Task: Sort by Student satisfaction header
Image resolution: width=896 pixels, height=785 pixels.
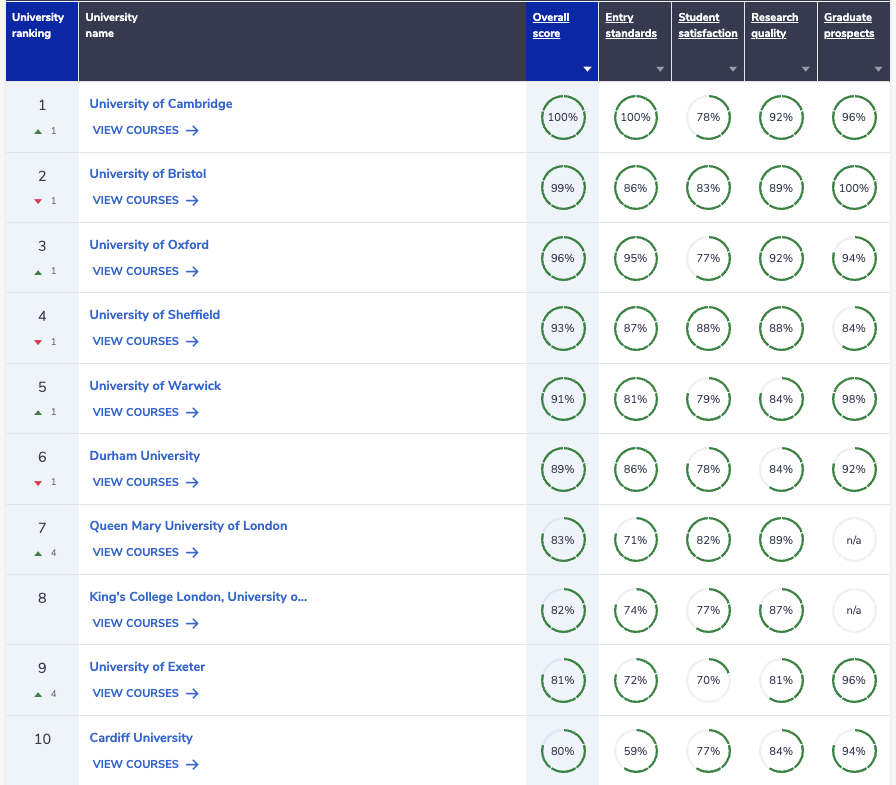Action: tap(707, 25)
